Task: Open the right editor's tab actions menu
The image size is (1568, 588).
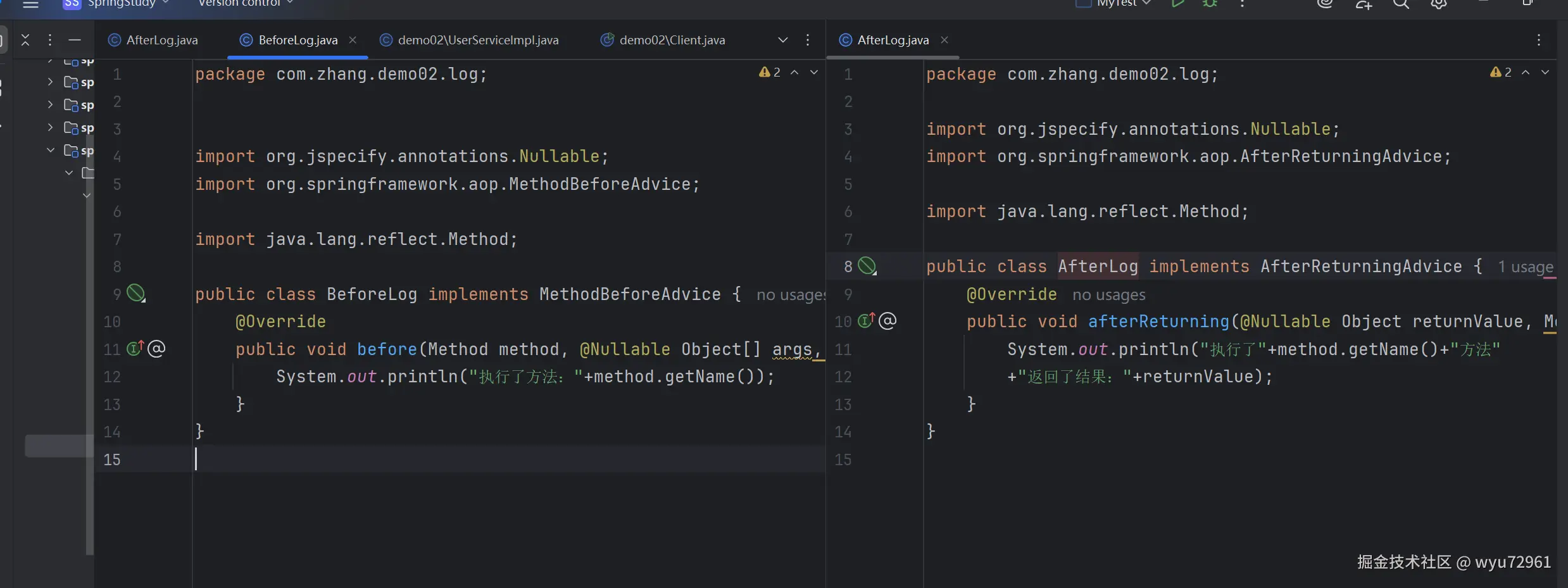Action: click(x=1538, y=40)
